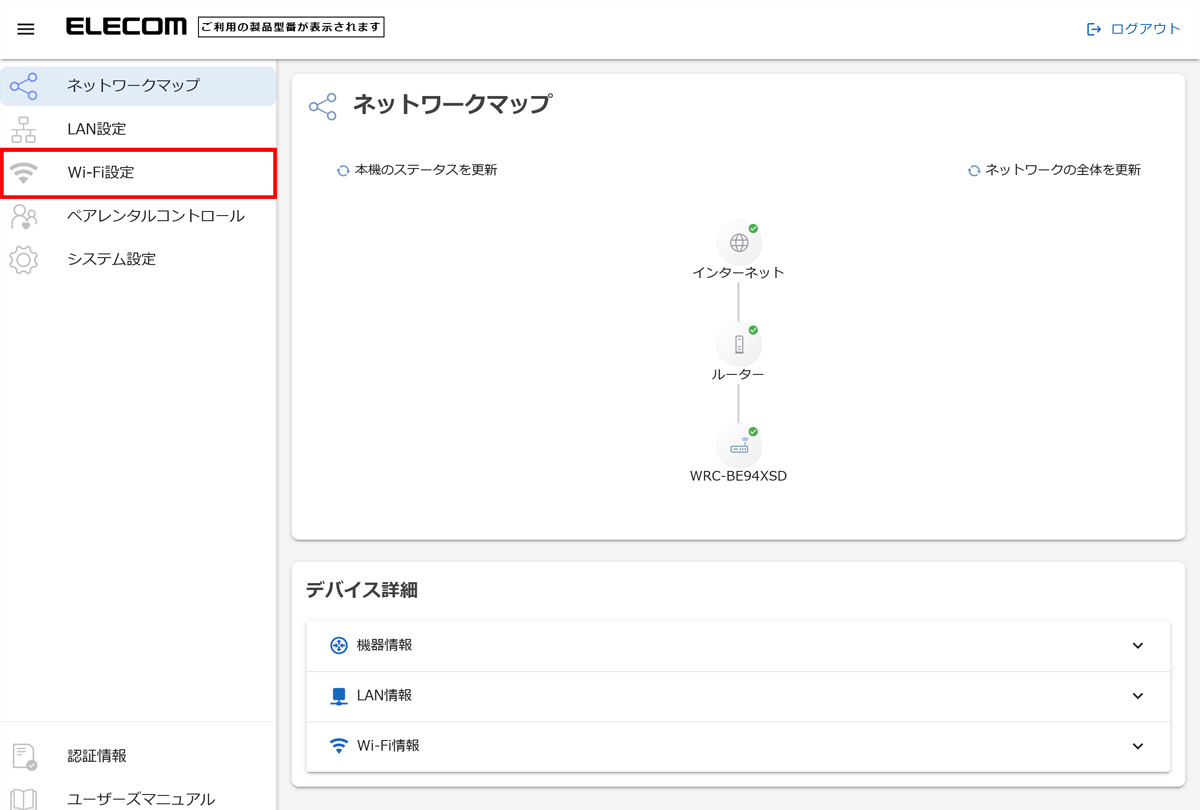Open LAN設定 menu item

138,129
